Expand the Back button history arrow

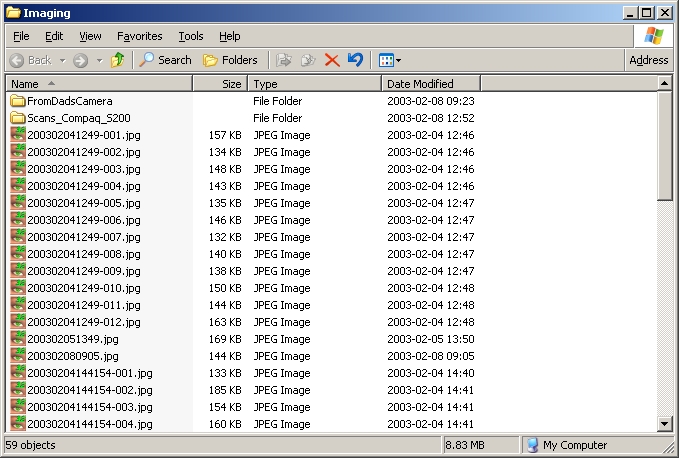[x=60, y=60]
